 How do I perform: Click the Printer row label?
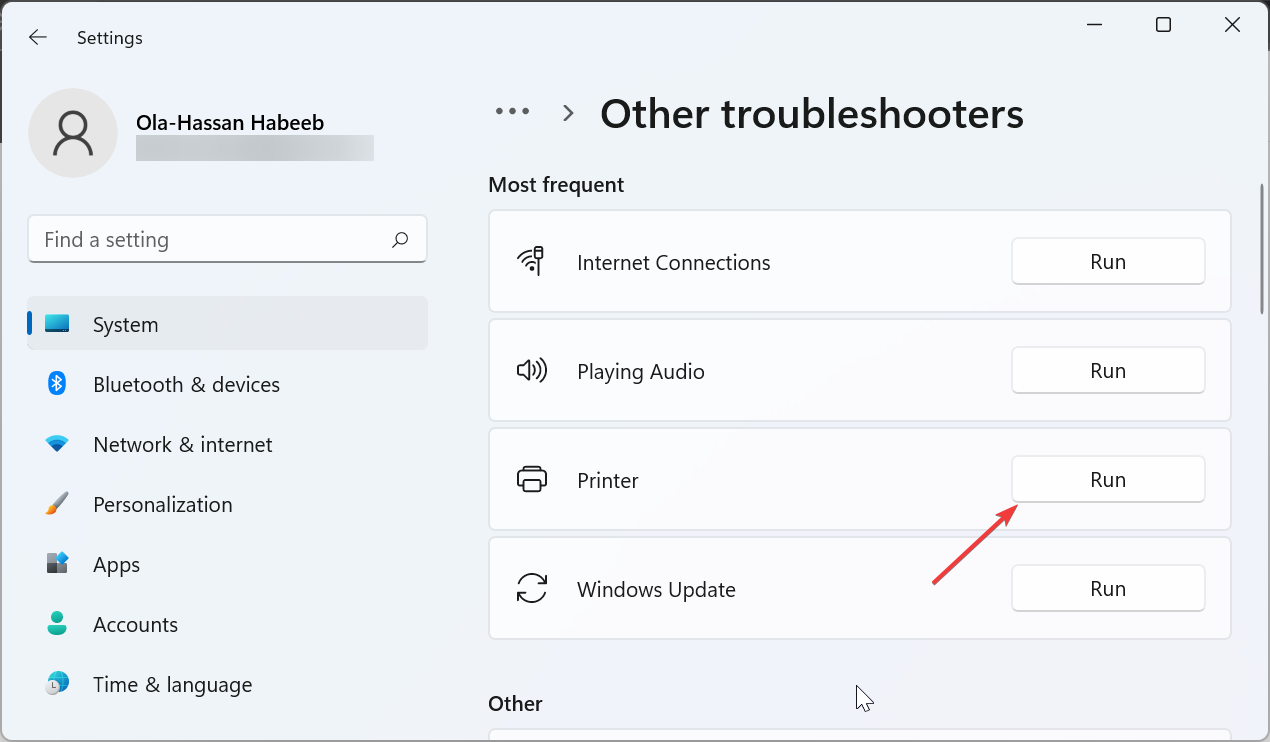pyautogui.click(x=608, y=480)
